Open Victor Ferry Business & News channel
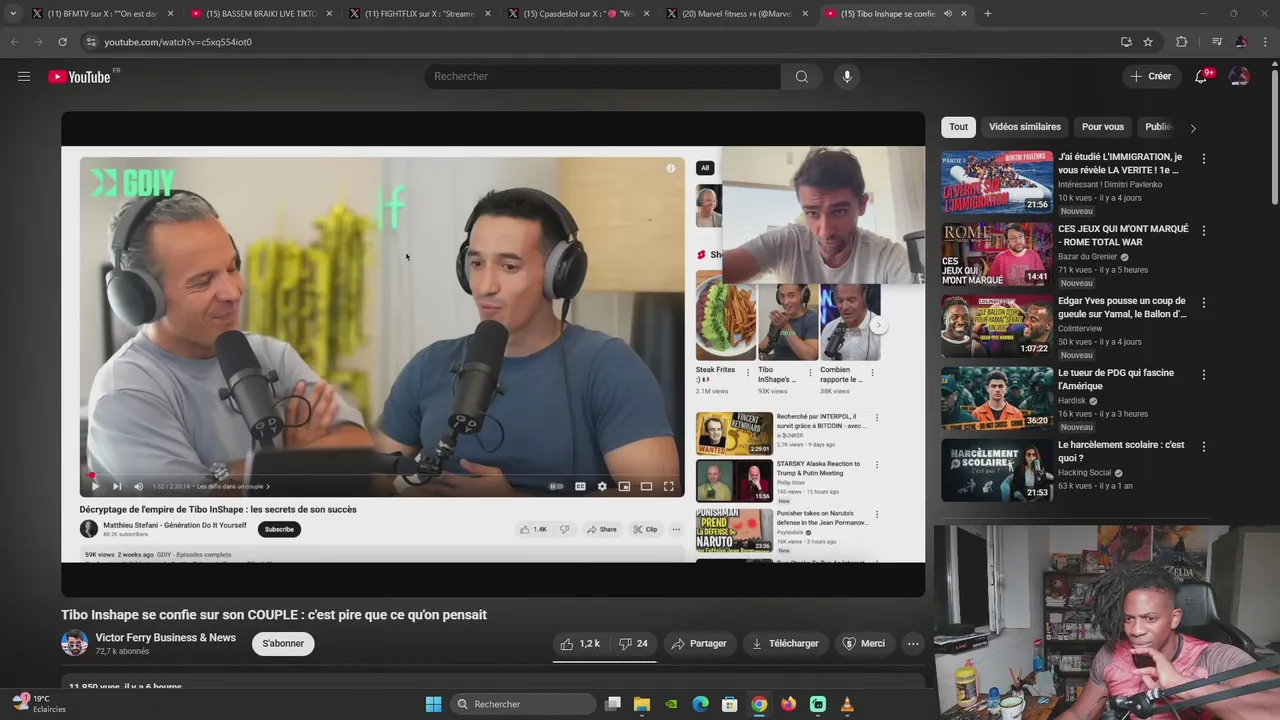This screenshot has height=720, width=1280. pos(166,637)
